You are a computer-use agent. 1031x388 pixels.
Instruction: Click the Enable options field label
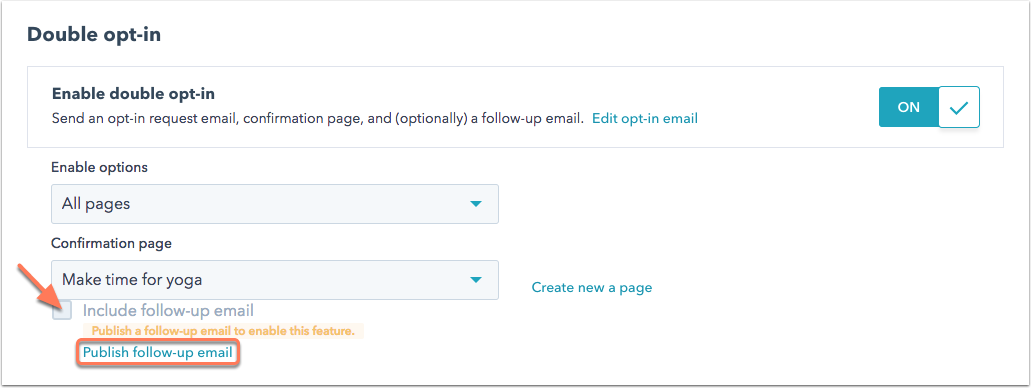(99, 167)
